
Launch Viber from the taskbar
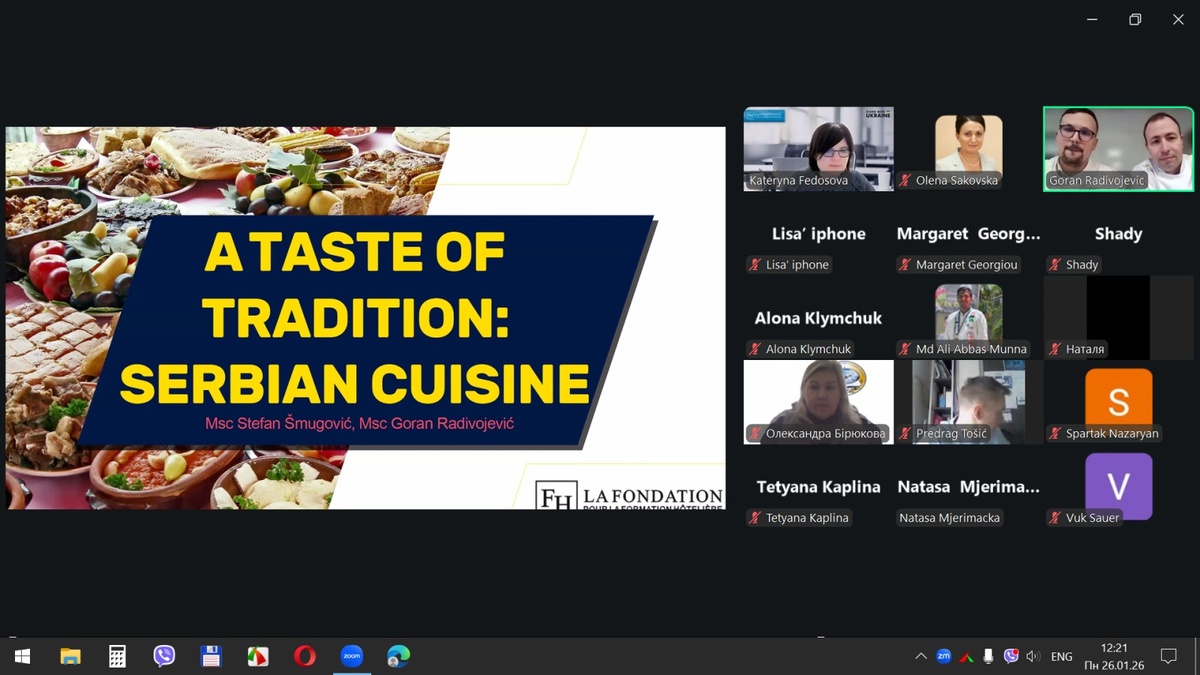click(x=164, y=656)
